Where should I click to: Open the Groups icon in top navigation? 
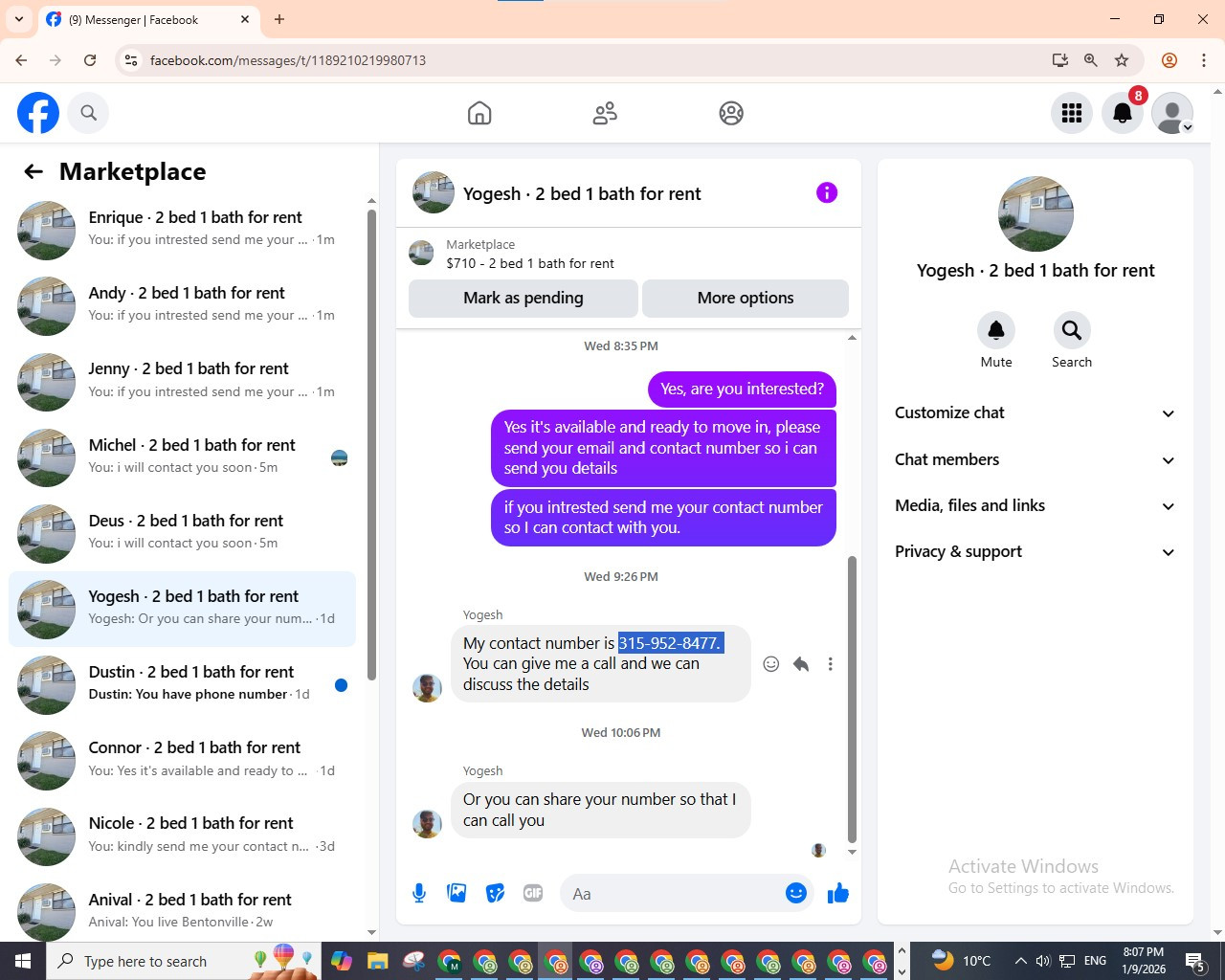point(731,113)
